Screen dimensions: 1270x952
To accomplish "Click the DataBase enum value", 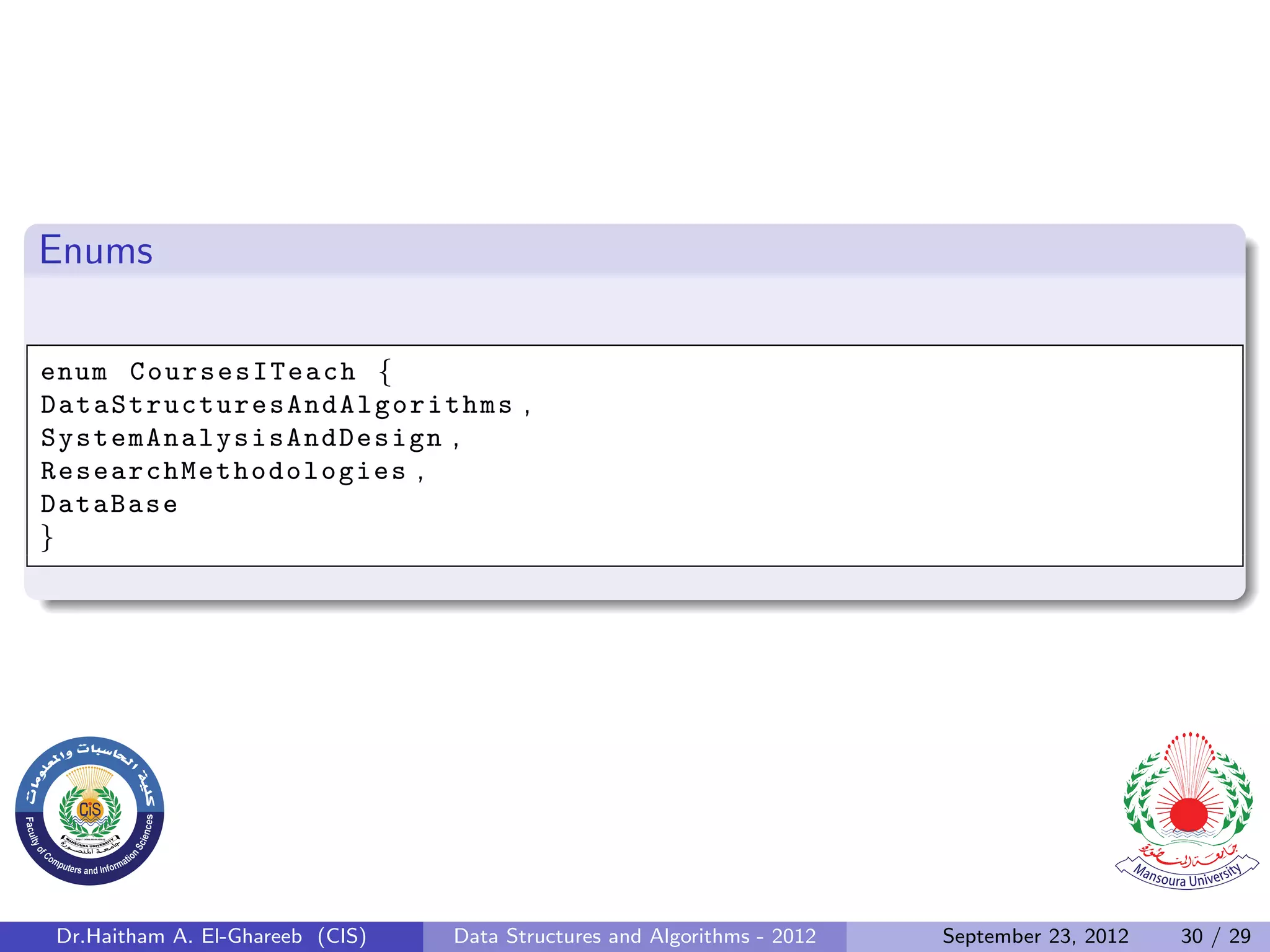I will (109, 505).
